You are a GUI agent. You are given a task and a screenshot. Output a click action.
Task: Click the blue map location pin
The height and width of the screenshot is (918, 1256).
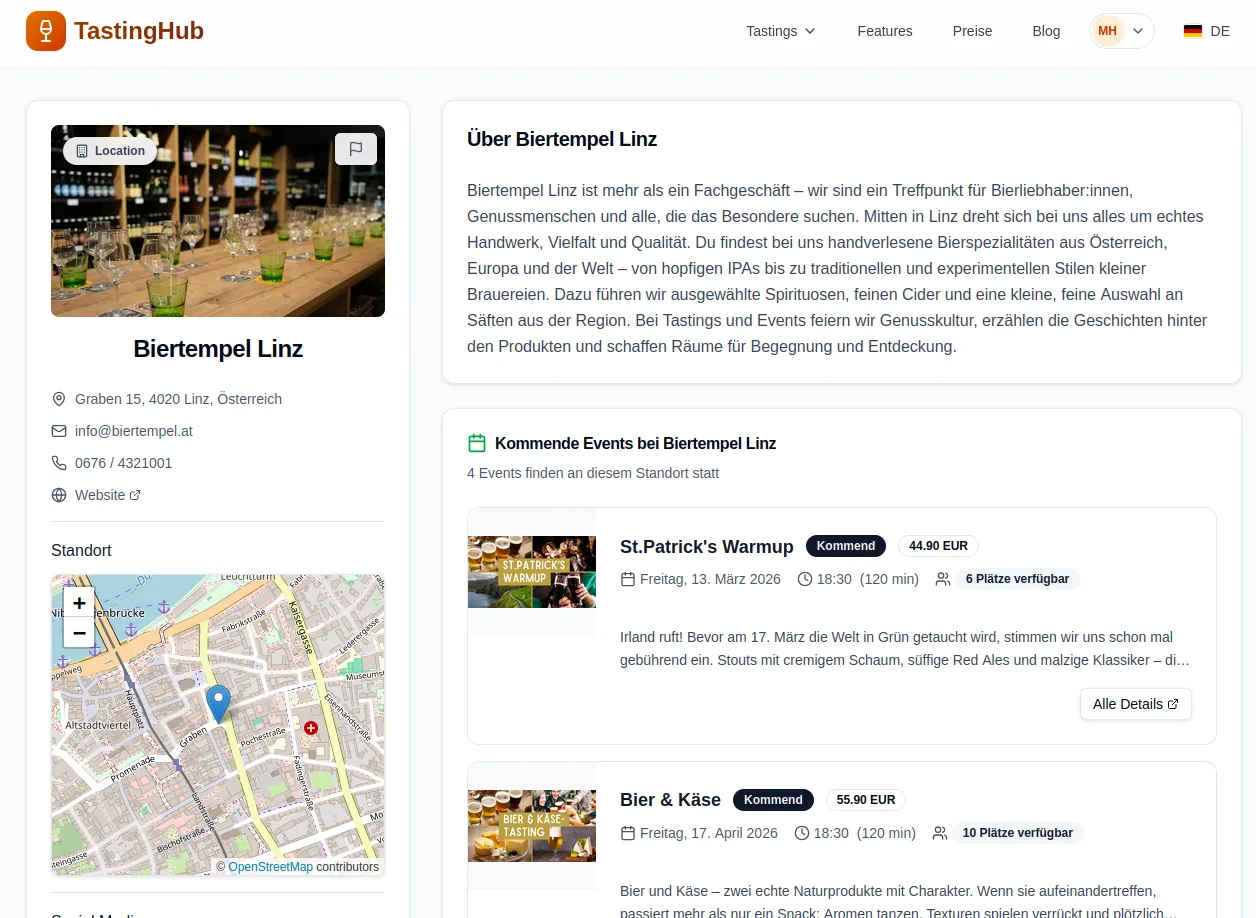(218, 703)
